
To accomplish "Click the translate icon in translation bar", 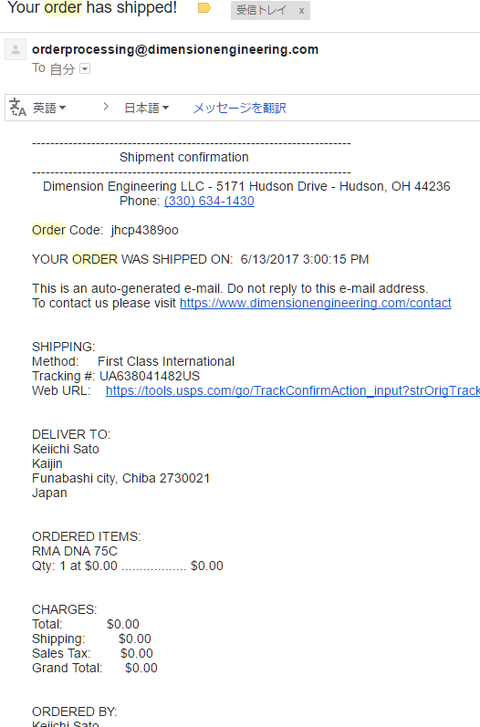I will tap(18, 108).
